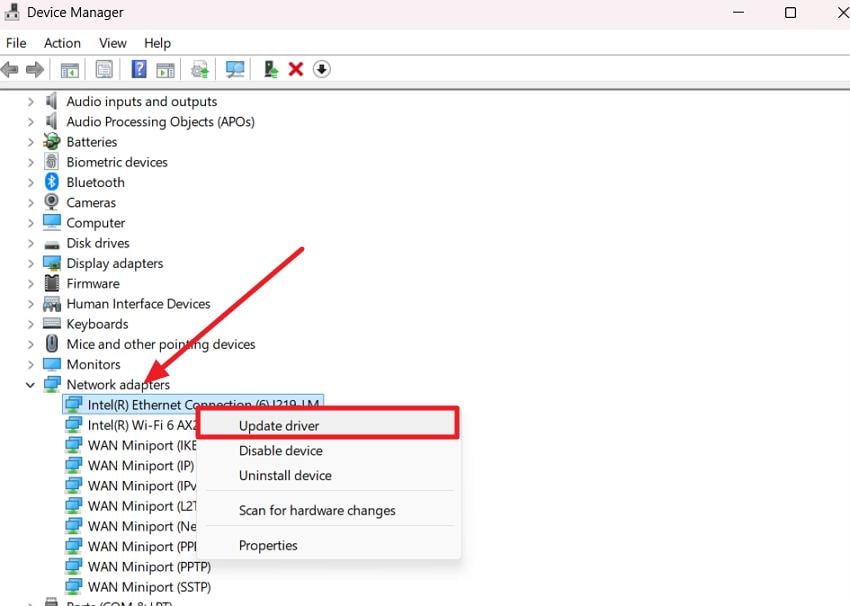Open the Action menu
Image resolution: width=850 pixels, height=606 pixels.
coord(62,43)
